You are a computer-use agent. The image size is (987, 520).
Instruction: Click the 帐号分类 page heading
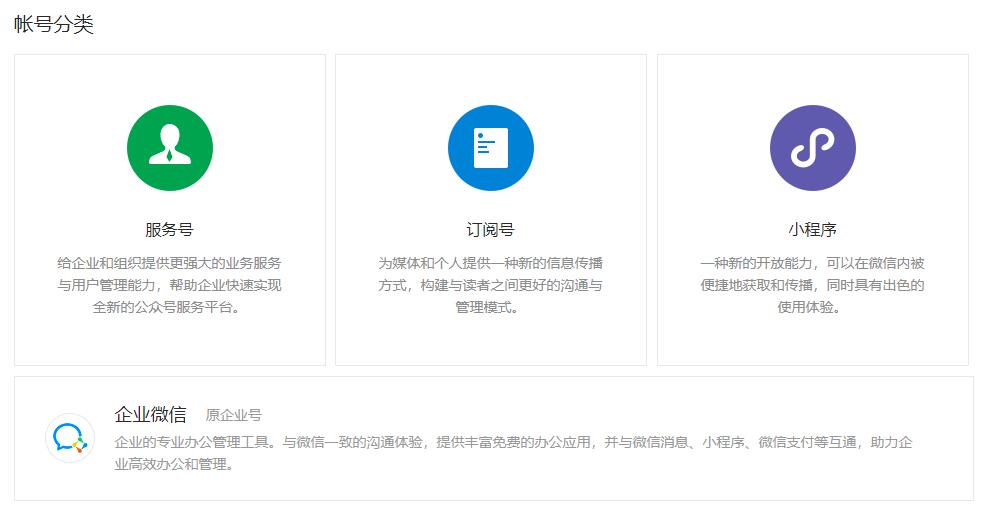[x=54, y=25]
